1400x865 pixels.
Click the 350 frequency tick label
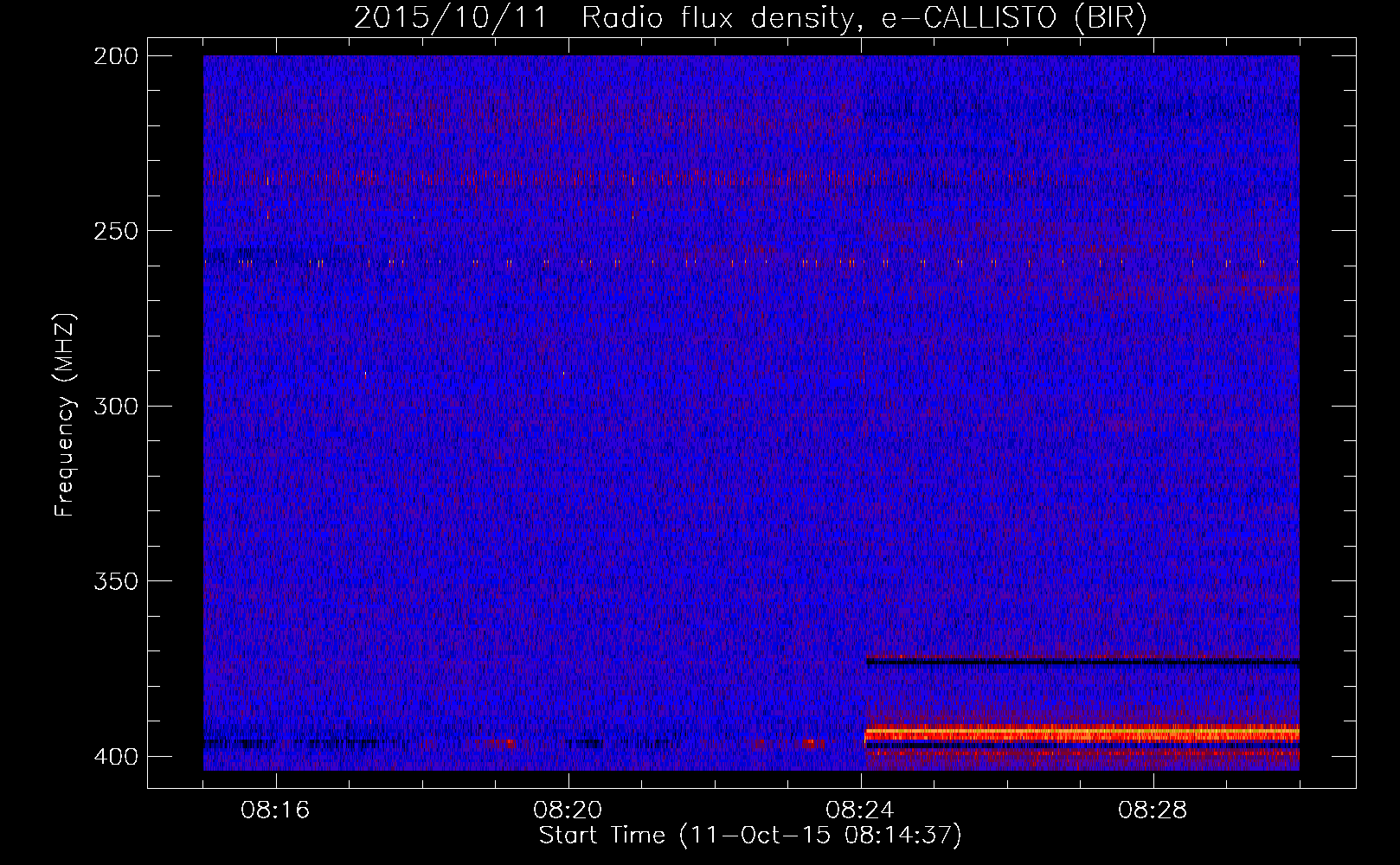(115, 581)
